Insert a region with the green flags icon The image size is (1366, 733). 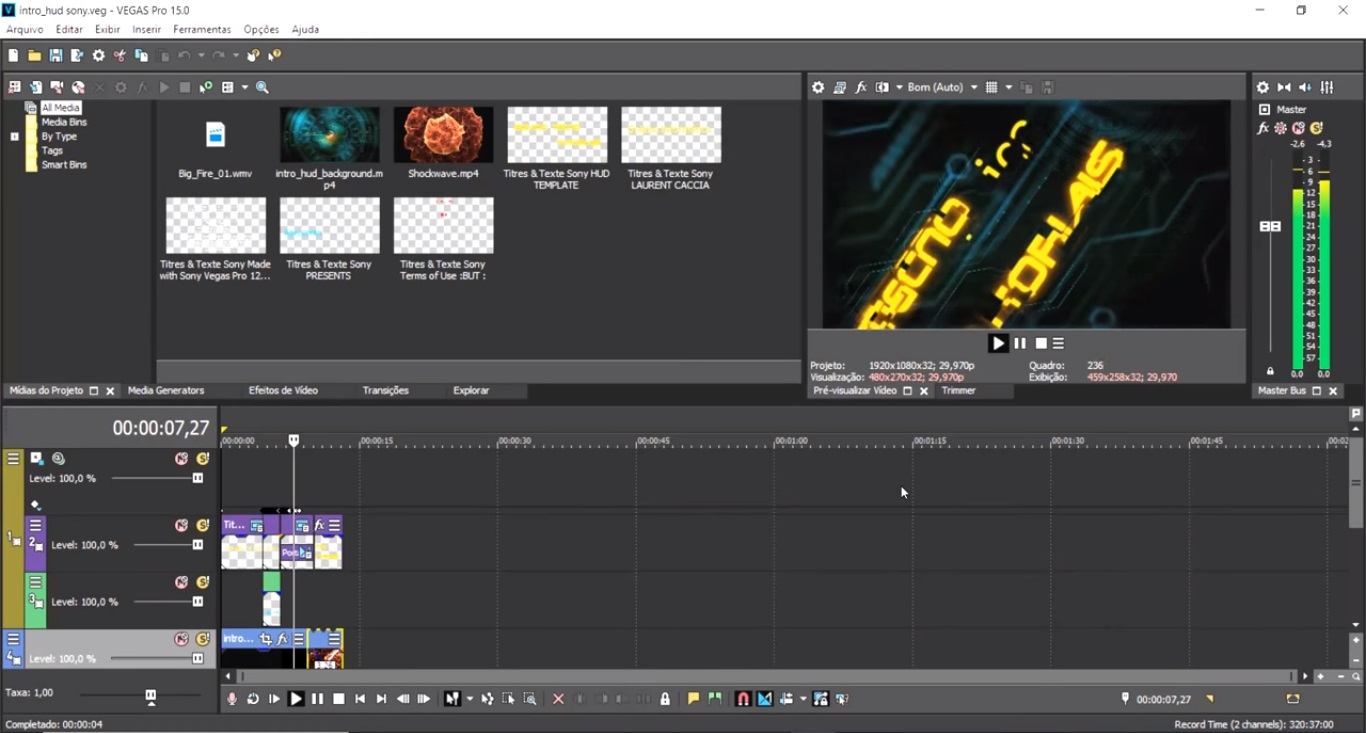715,699
